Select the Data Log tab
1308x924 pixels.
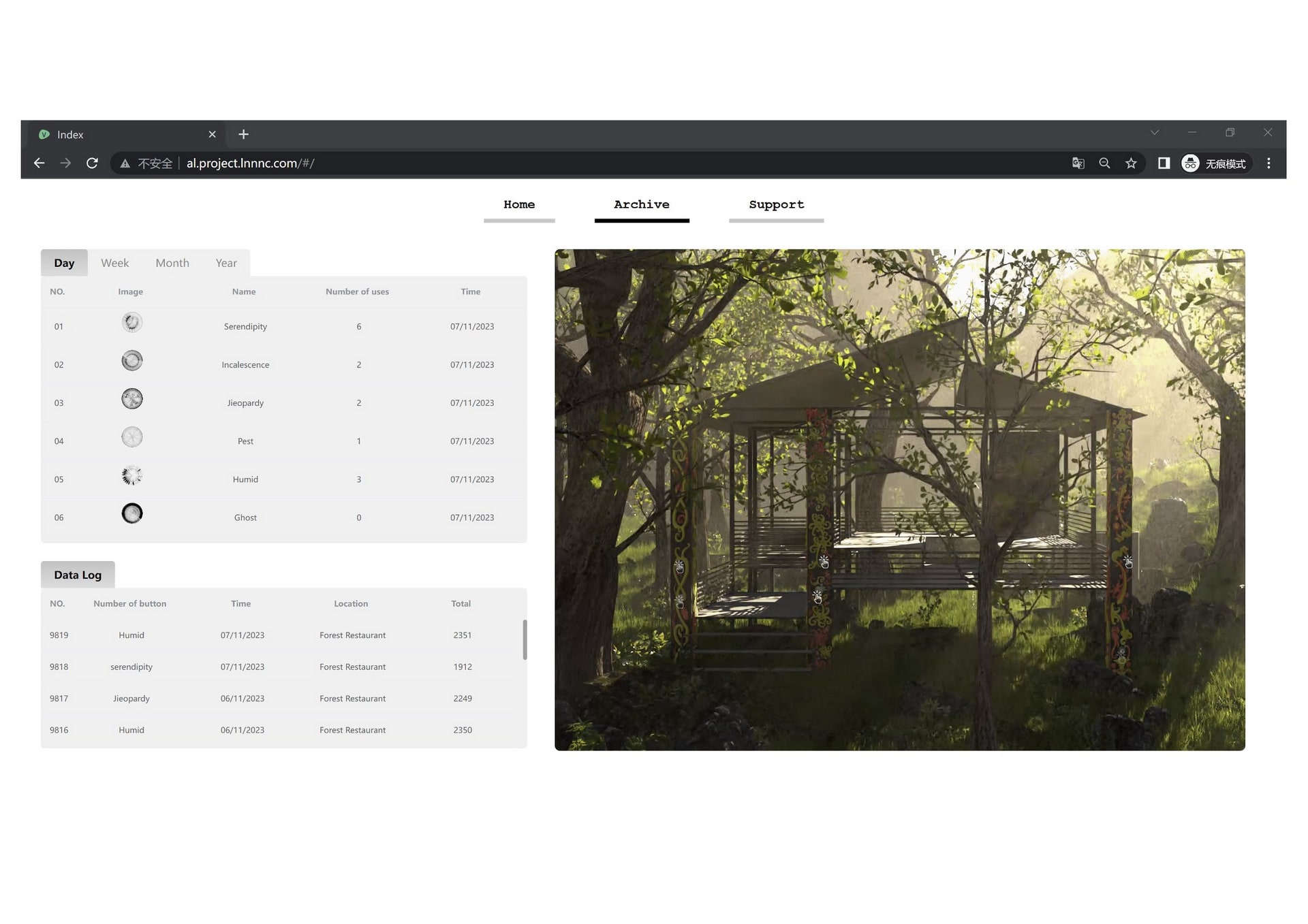click(x=78, y=575)
